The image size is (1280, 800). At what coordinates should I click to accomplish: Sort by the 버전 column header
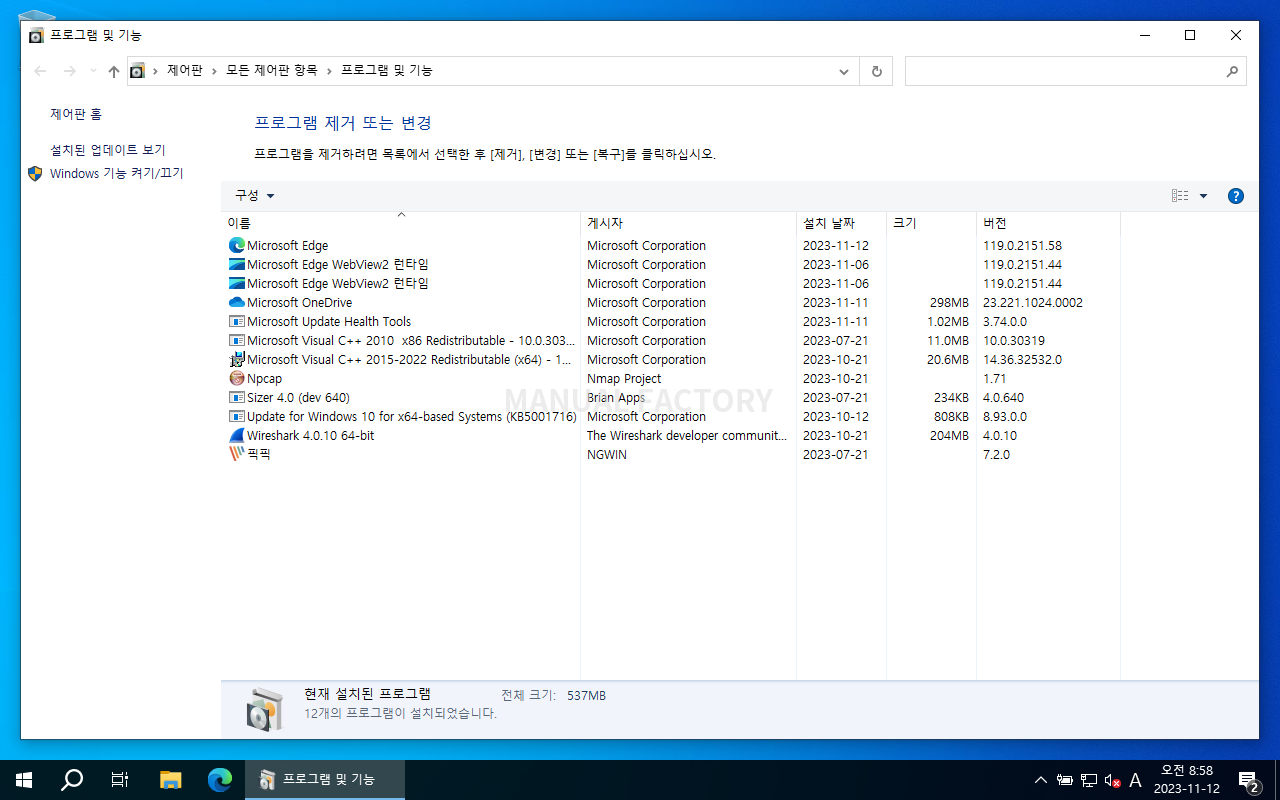(1048, 223)
